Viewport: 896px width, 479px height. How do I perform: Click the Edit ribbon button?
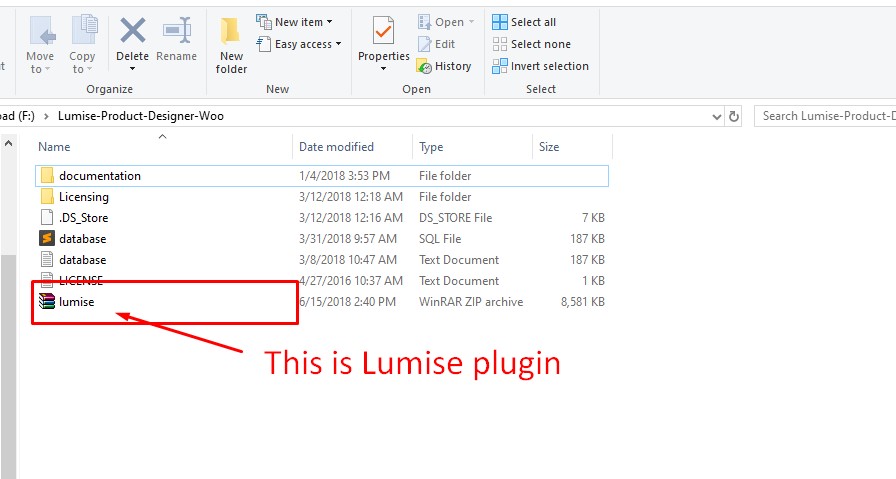[436, 44]
